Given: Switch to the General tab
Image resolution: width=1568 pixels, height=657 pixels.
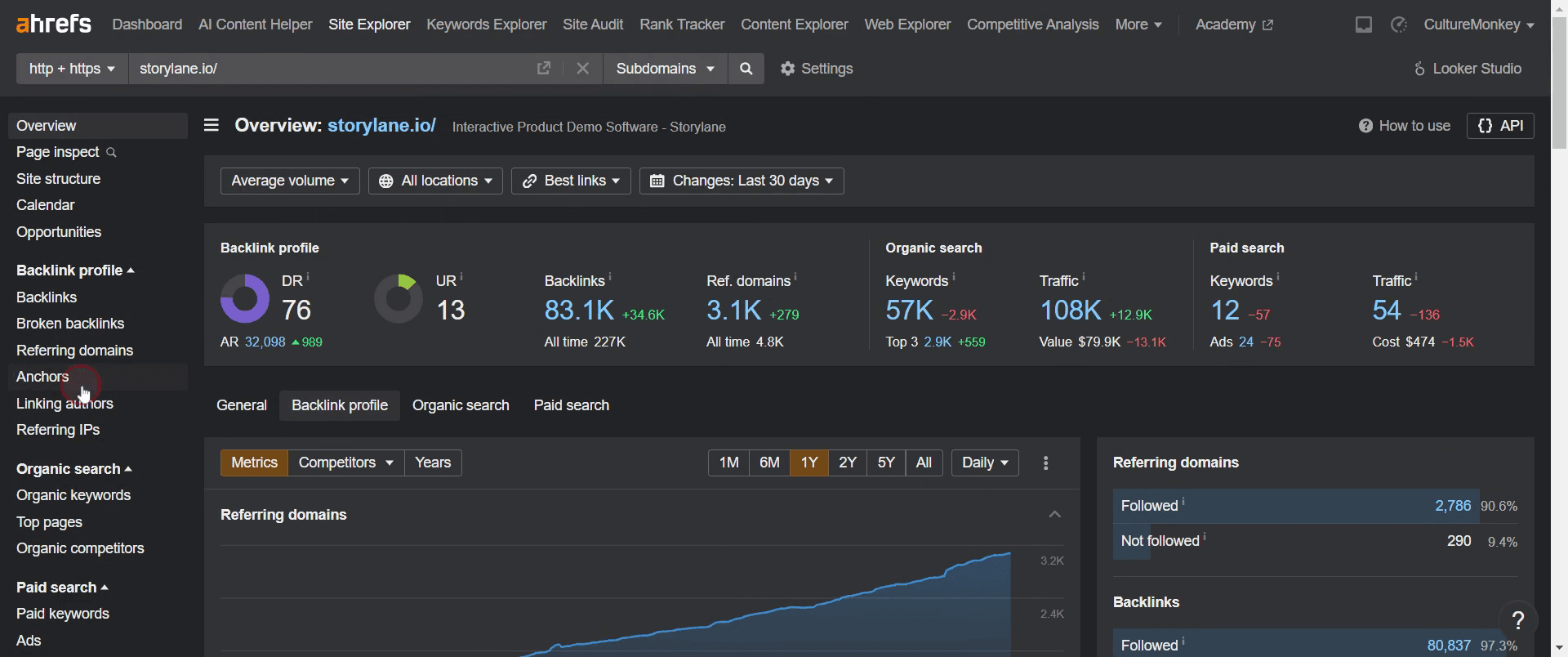Looking at the screenshot, I should click(x=242, y=405).
